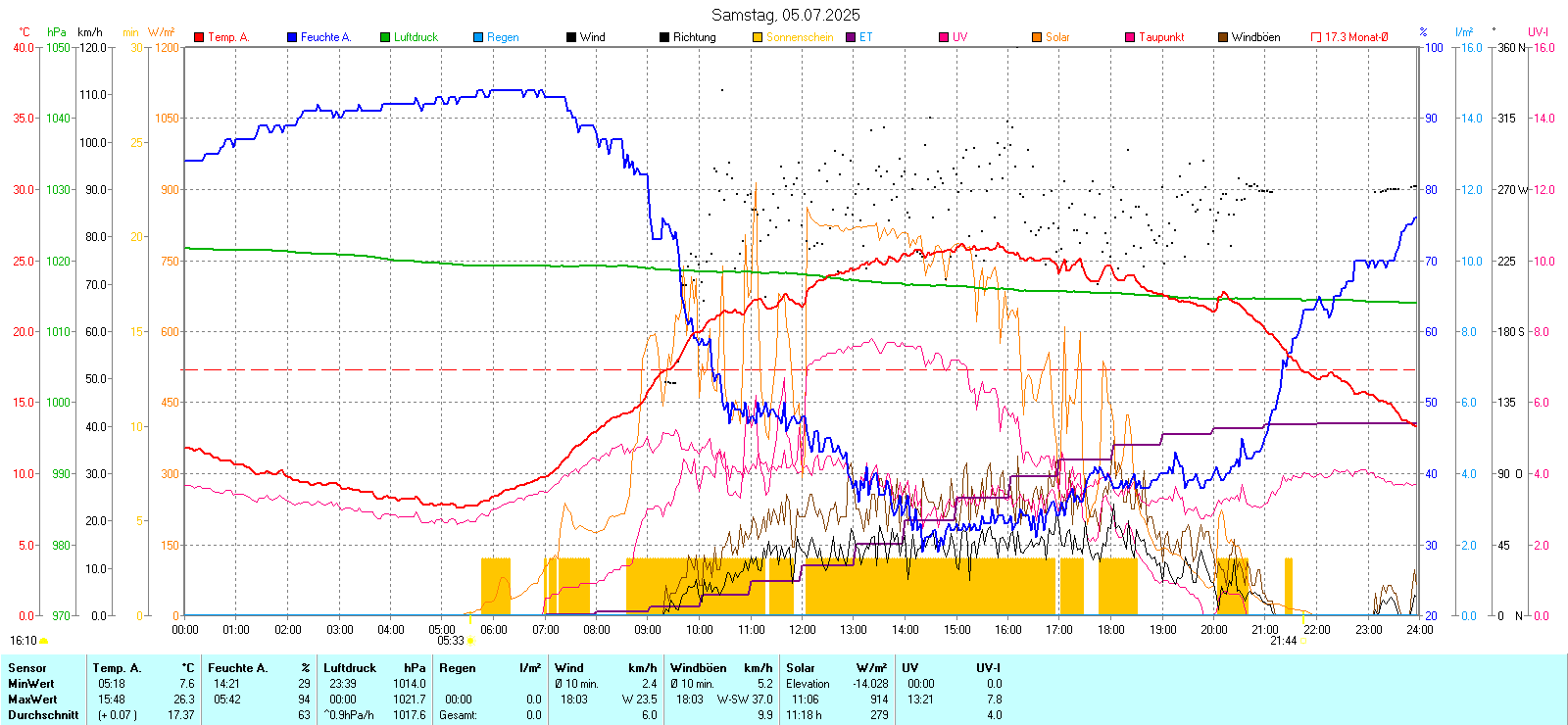
Task: Select the Sensor column header in table
Action: [x=27, y=668]
